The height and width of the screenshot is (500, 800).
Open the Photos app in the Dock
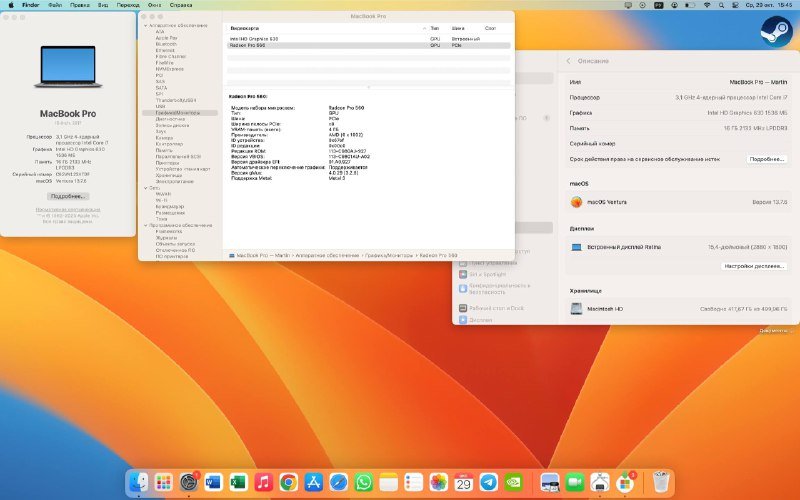tap(438, 482)
